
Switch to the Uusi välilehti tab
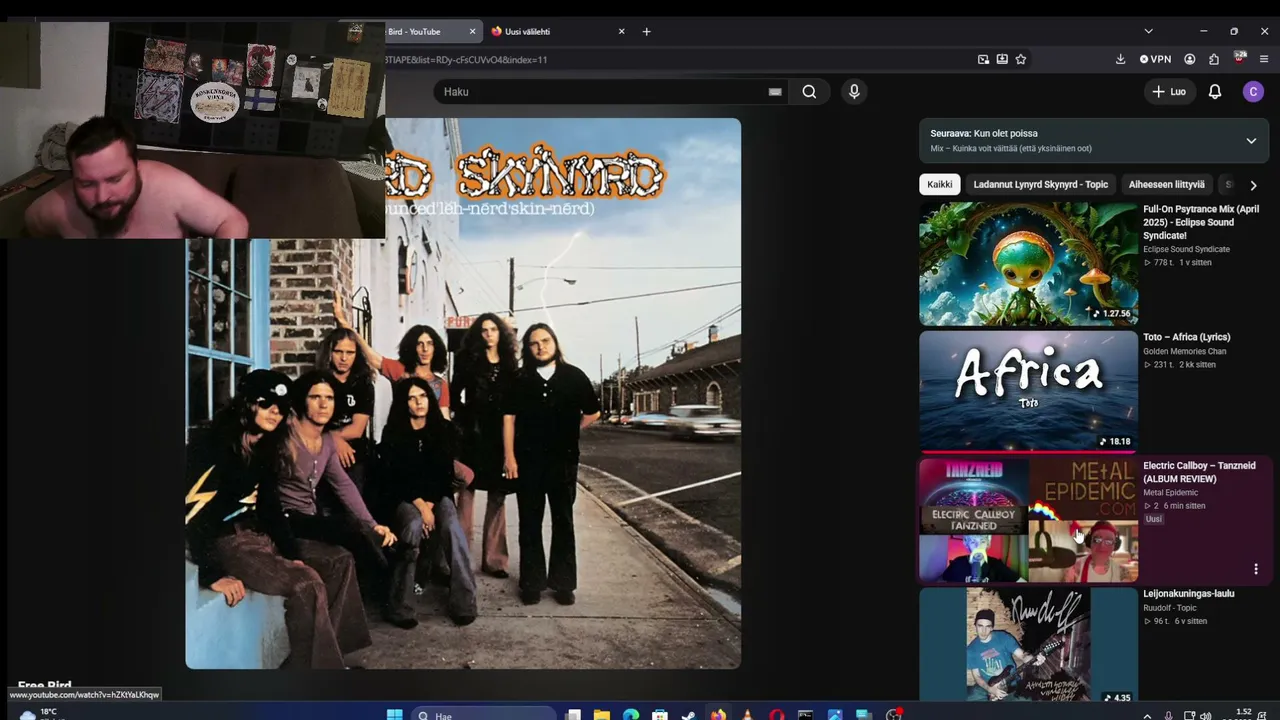[558, 31]
